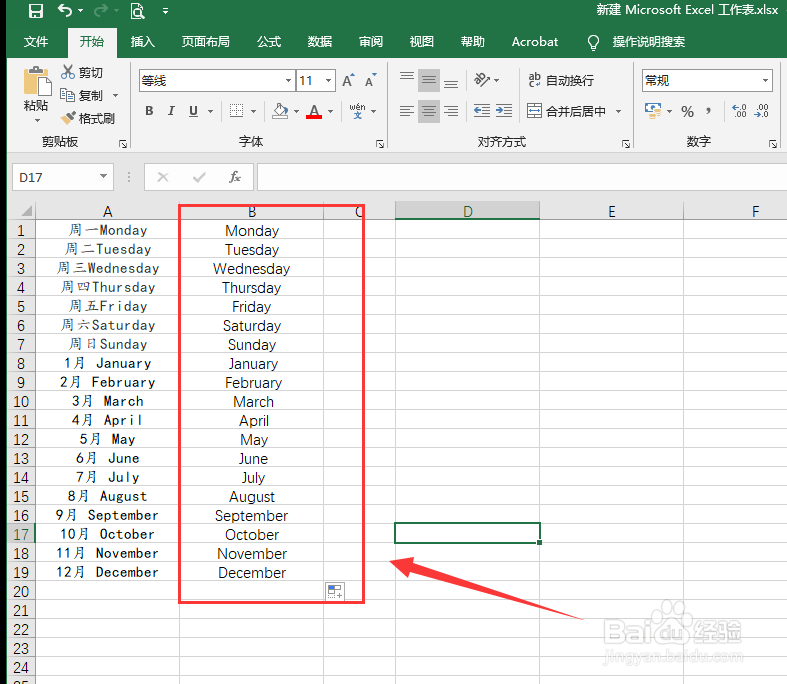787x684 pixels.
Task: Switch to the 数据 ribbon tab
Action: 320,42
